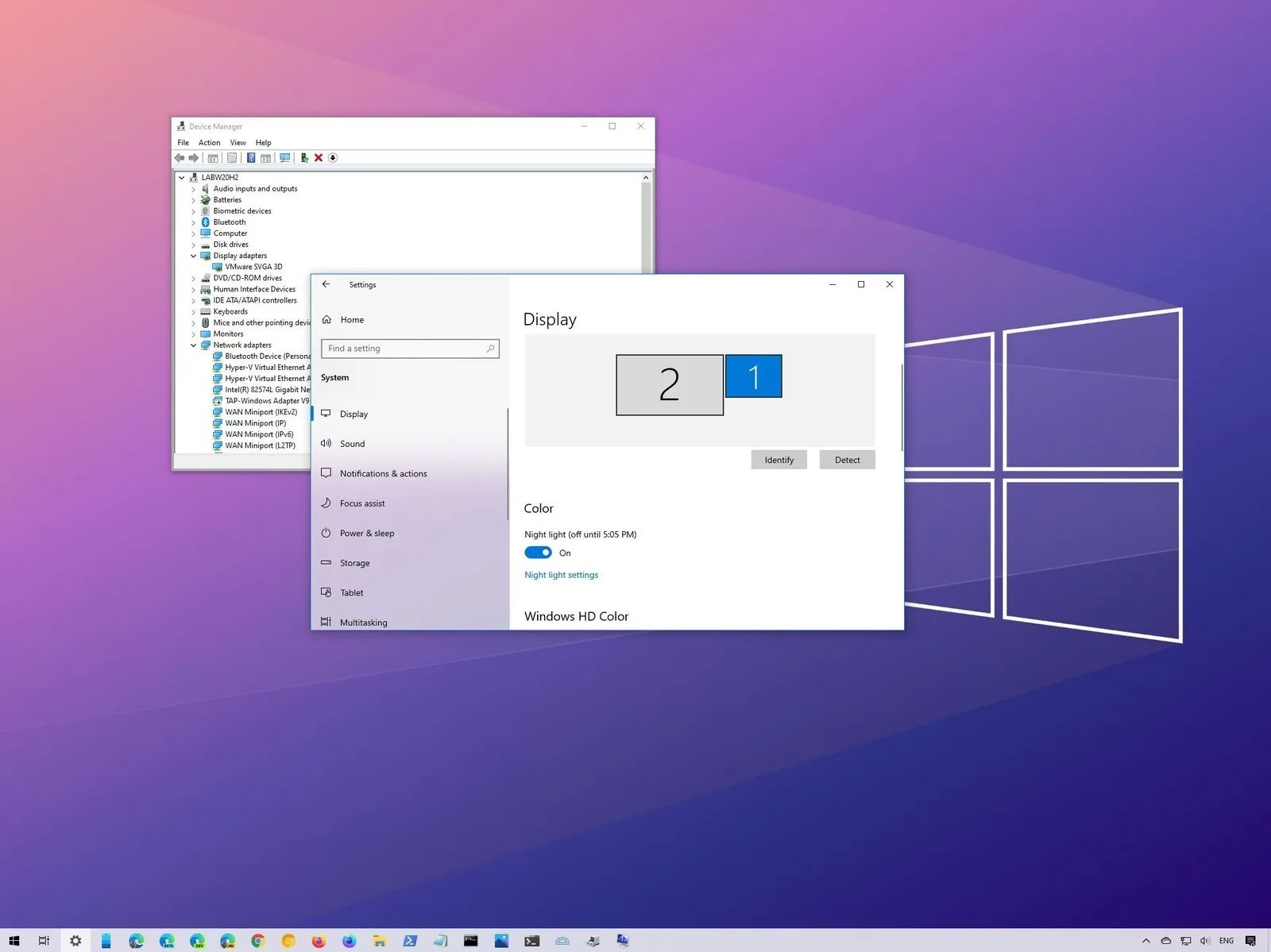
Task: Expand the Bluetooth node in Device Manager
Action: pos(193,222)
